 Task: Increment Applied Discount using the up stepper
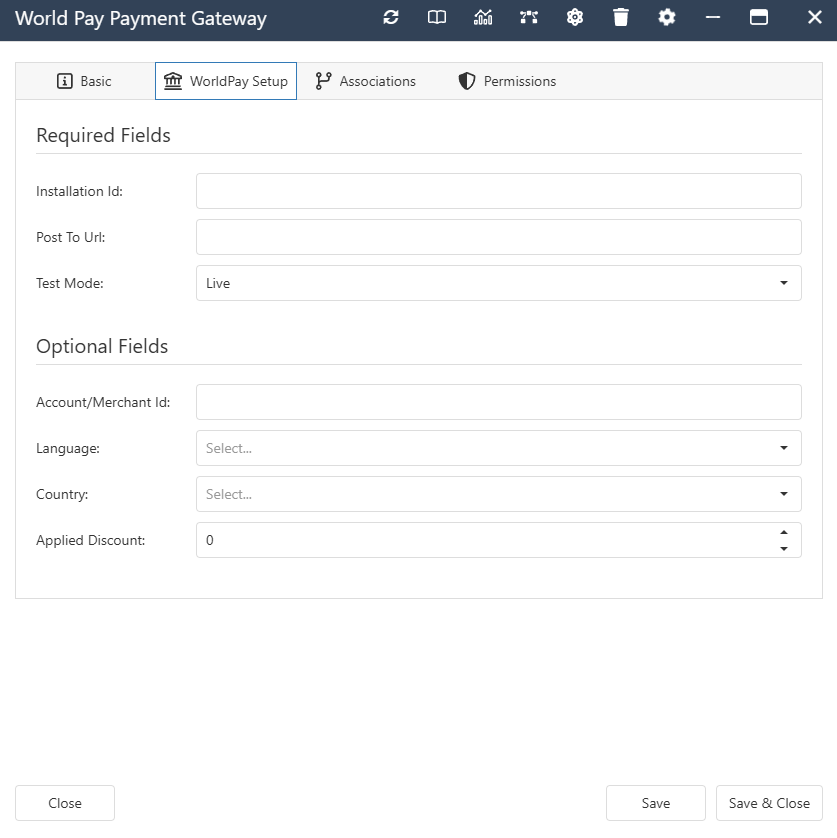click(784, 534)
